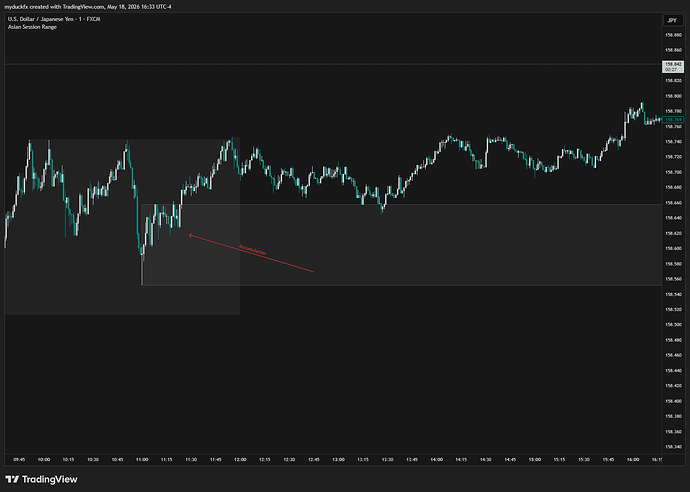This screenshot has width=690, height=492.
Task: Click the 15:00 time axis label
Action: (x=535, y=459)
